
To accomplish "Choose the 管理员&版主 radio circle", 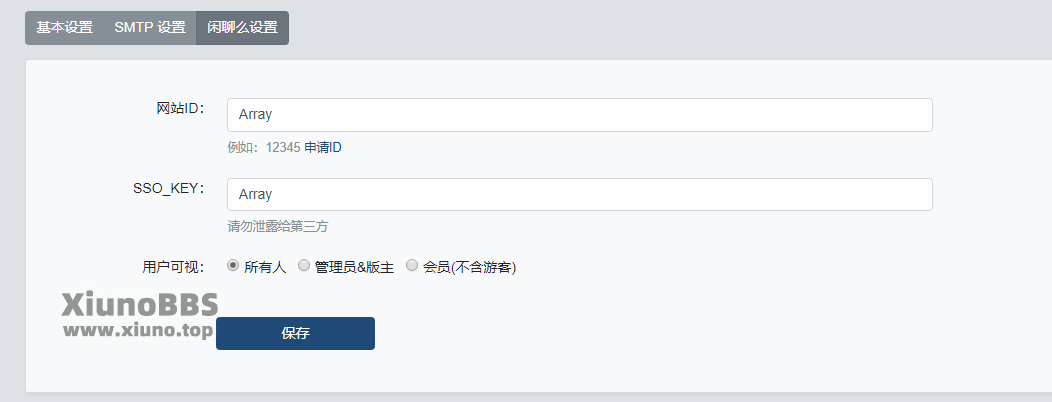I will point(304,265).
